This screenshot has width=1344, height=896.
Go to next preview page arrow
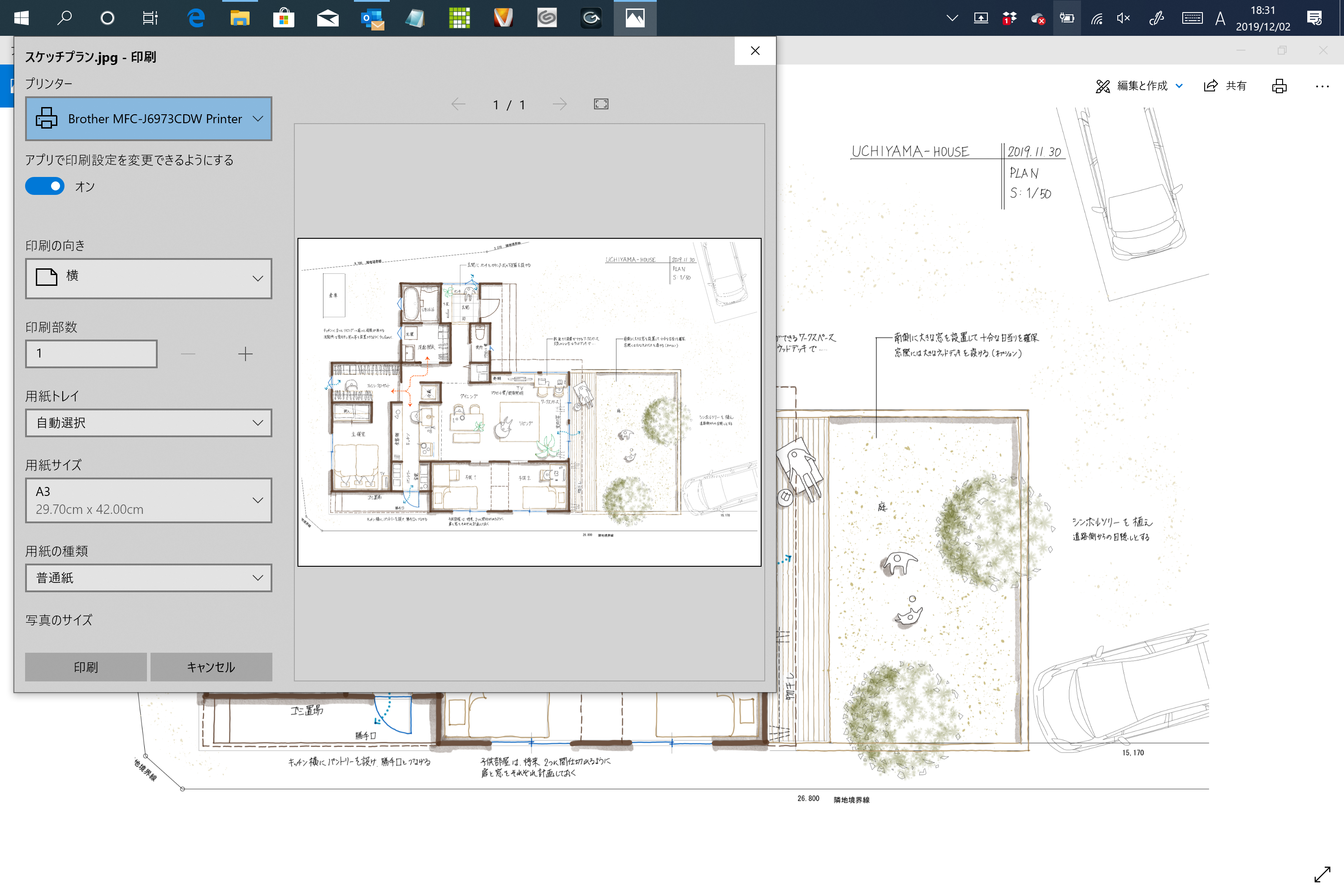[560, 104]
